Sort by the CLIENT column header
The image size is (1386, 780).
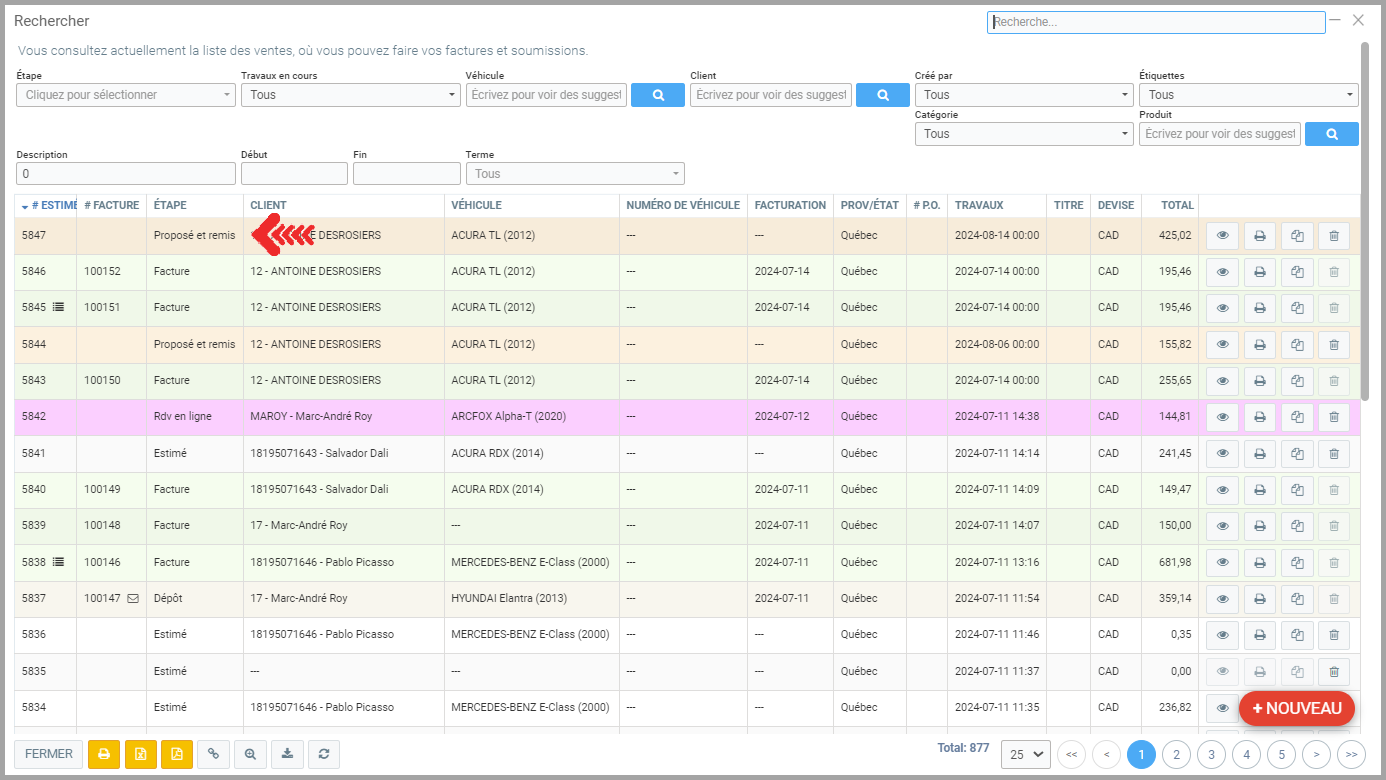coord(269,205)
